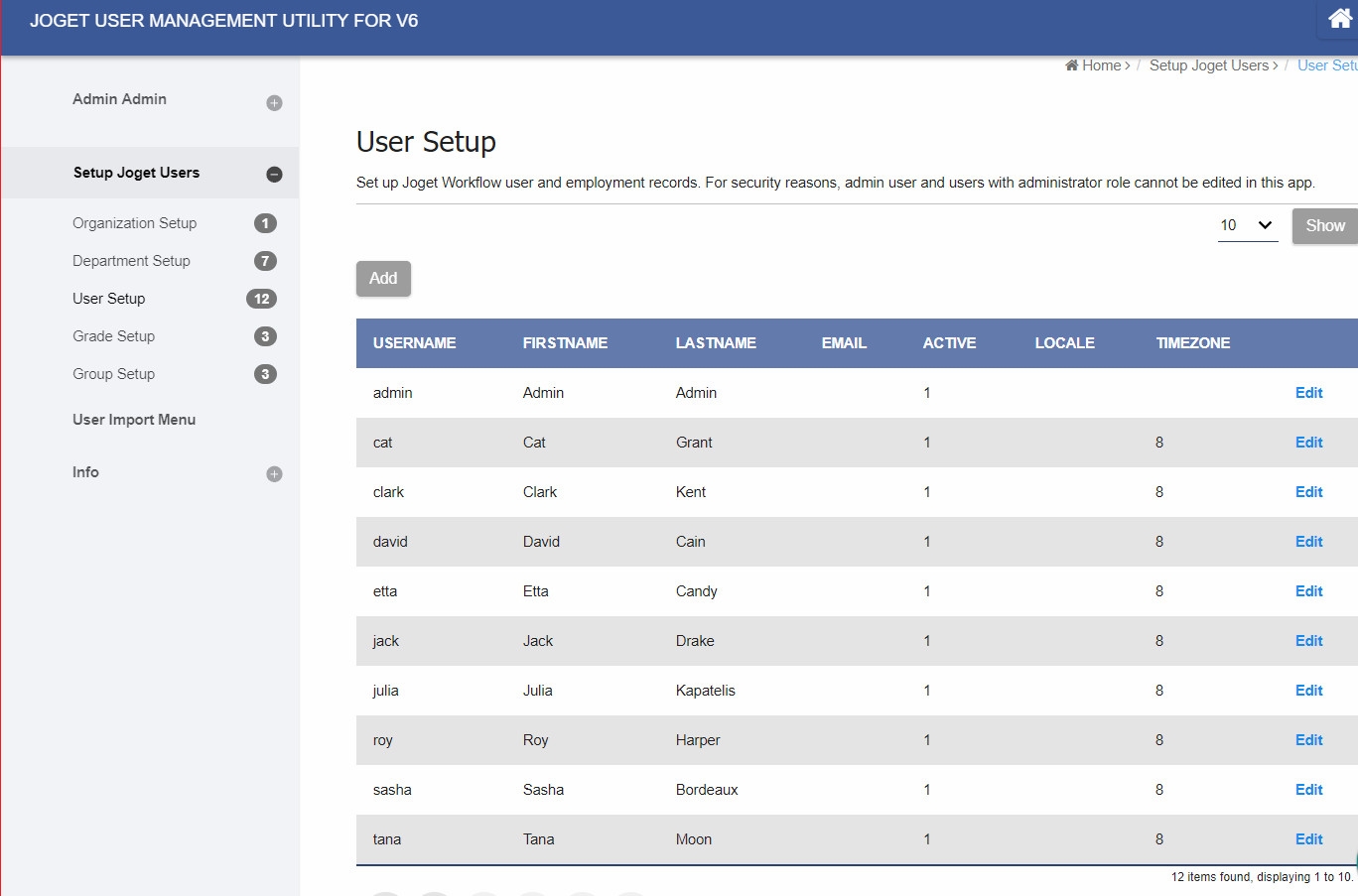Open the page size dropdown showing 10
Image resolution: width=1358 pixels, height=896 pixels.
[1248, 225]
